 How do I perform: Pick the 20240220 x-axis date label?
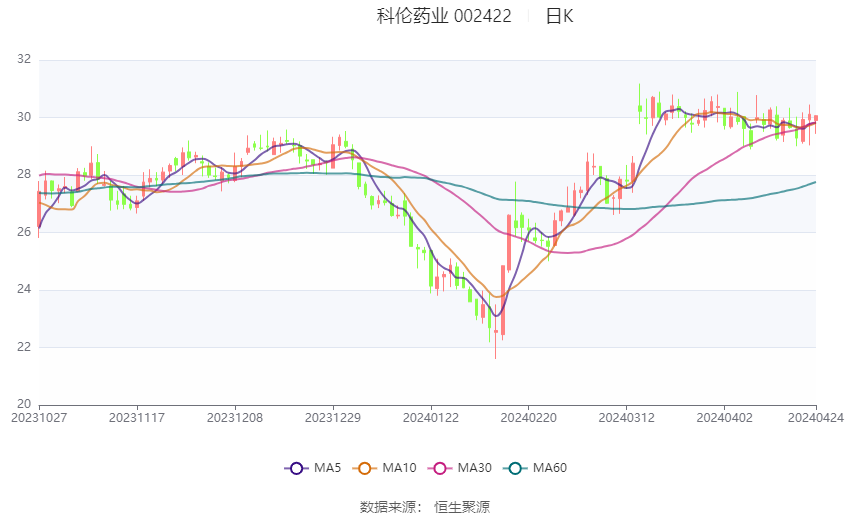[x=528, y=418]
